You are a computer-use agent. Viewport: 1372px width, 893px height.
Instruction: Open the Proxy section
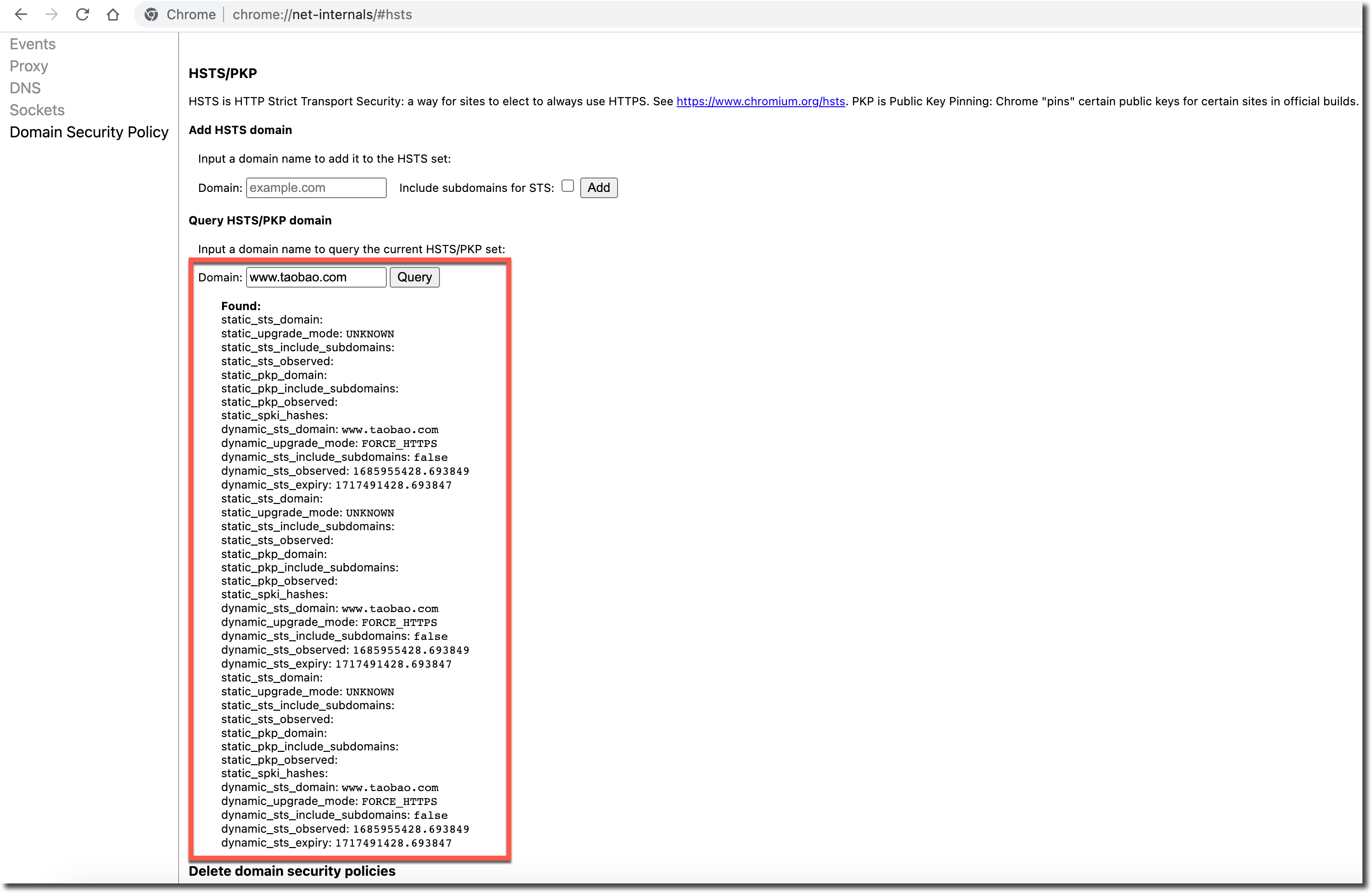tap(29, 66)
